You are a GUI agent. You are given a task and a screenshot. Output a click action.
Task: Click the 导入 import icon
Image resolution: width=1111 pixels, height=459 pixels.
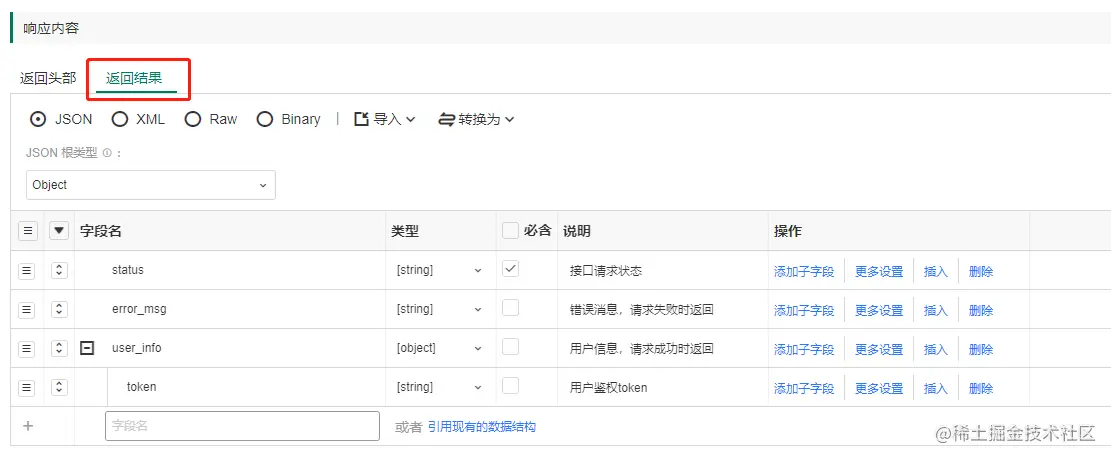pos(361,119)
